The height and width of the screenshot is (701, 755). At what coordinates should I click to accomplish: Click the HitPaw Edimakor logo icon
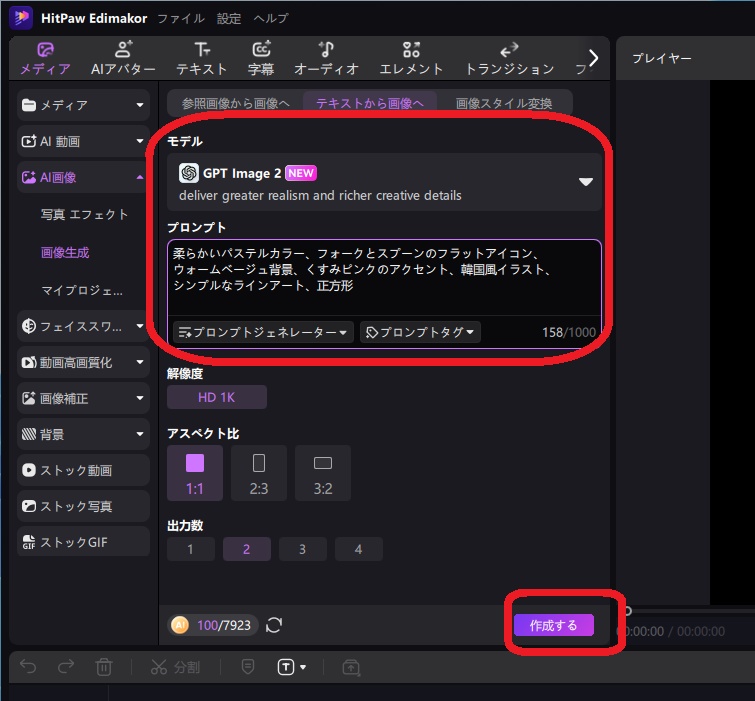coord(21,18)
